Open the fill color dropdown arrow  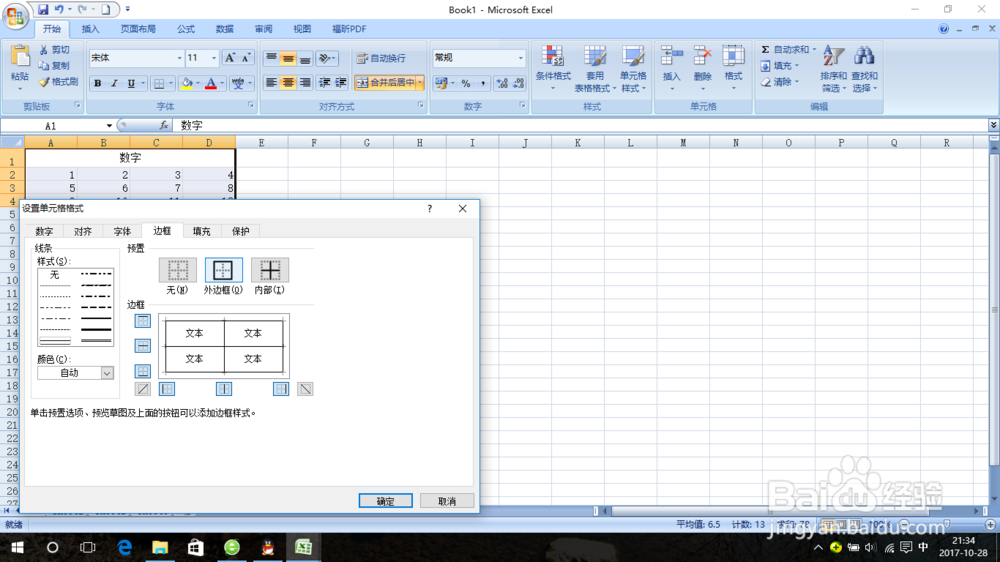198,83
